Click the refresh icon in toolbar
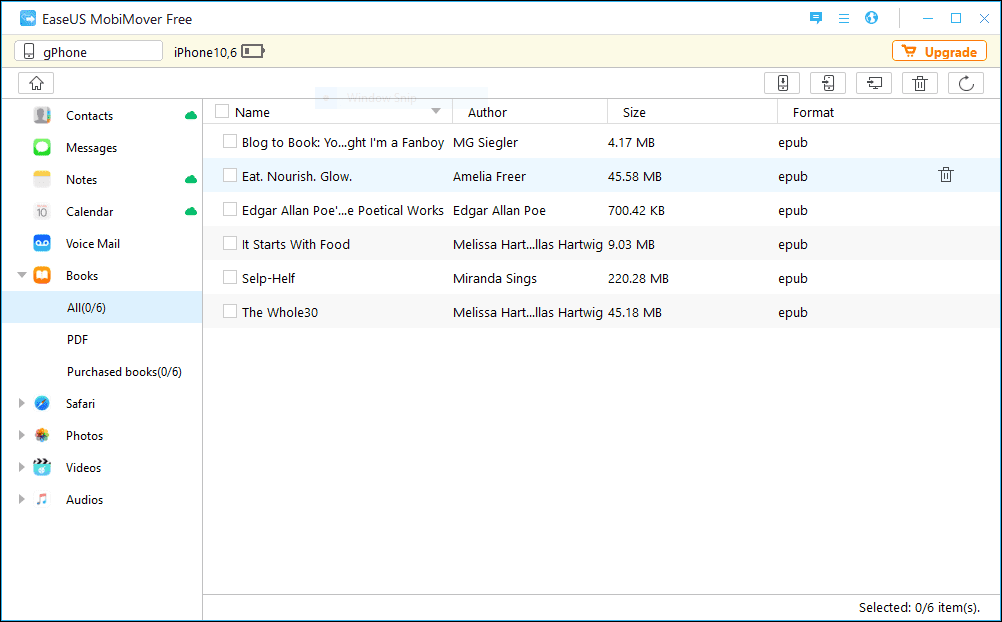This screenshot has width=1002, height=622. click(966, 84)
